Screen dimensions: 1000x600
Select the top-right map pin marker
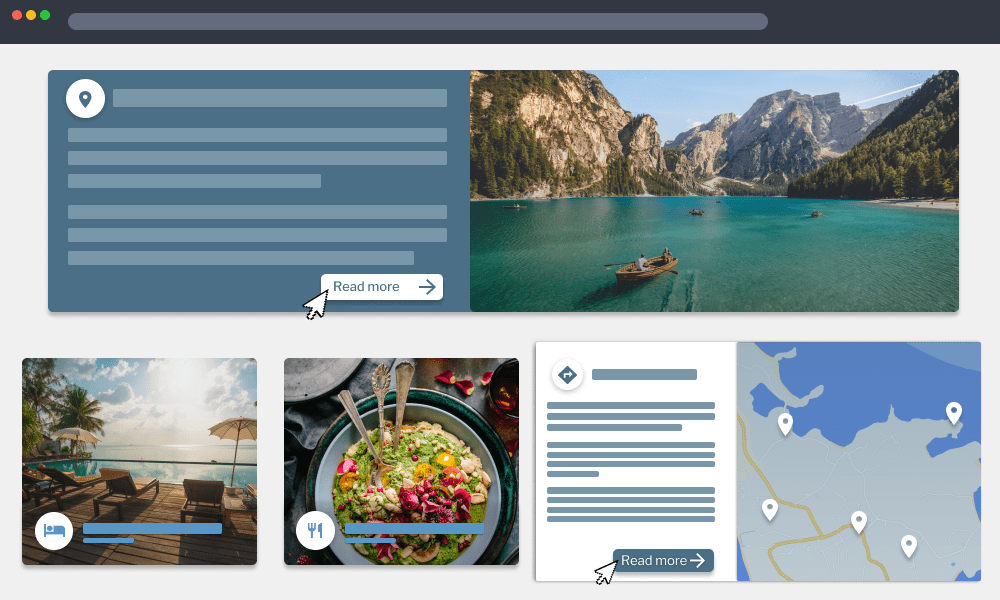pos(954,411)
